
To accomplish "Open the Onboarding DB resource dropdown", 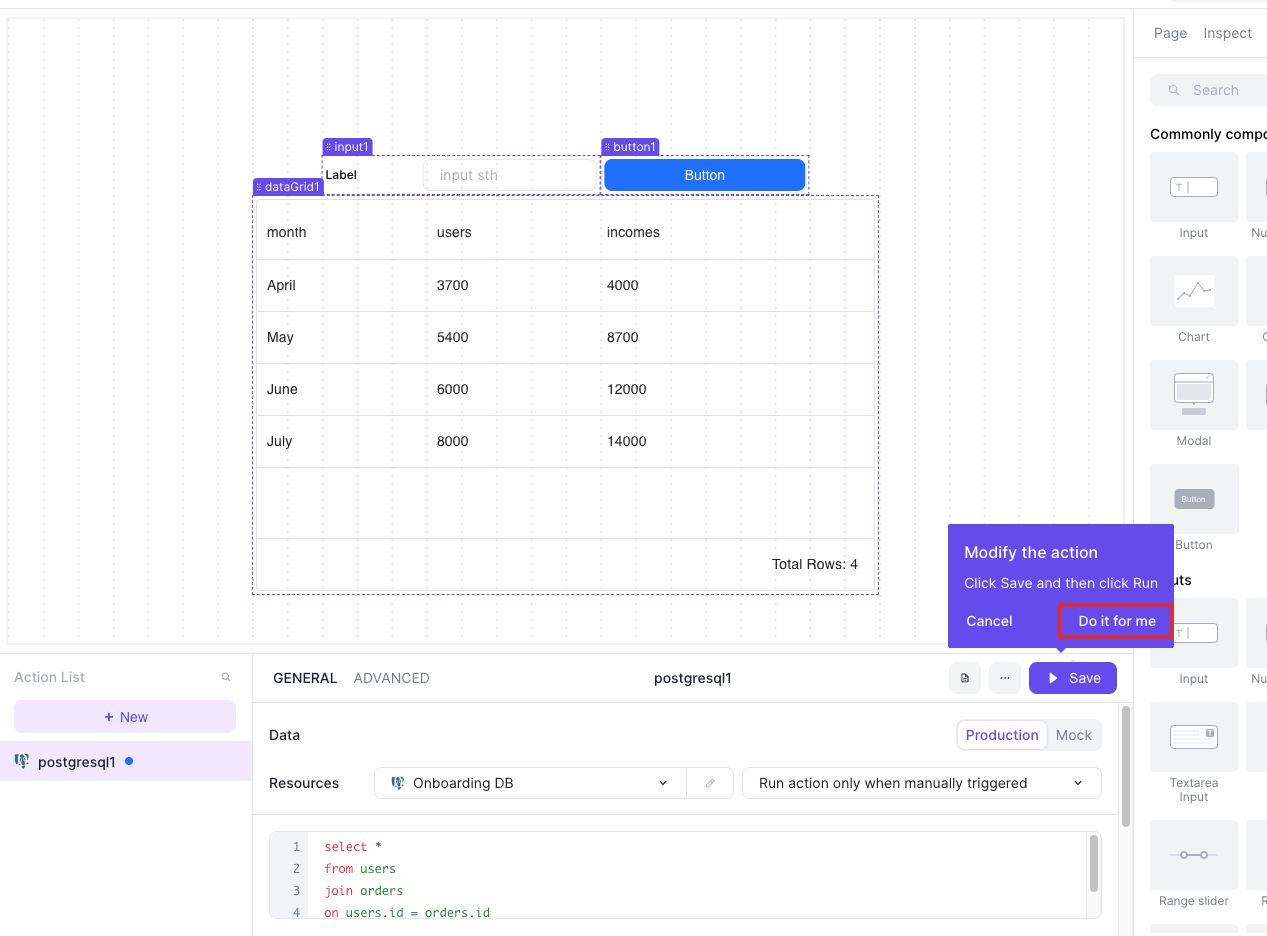I will [x=530, y=783].
